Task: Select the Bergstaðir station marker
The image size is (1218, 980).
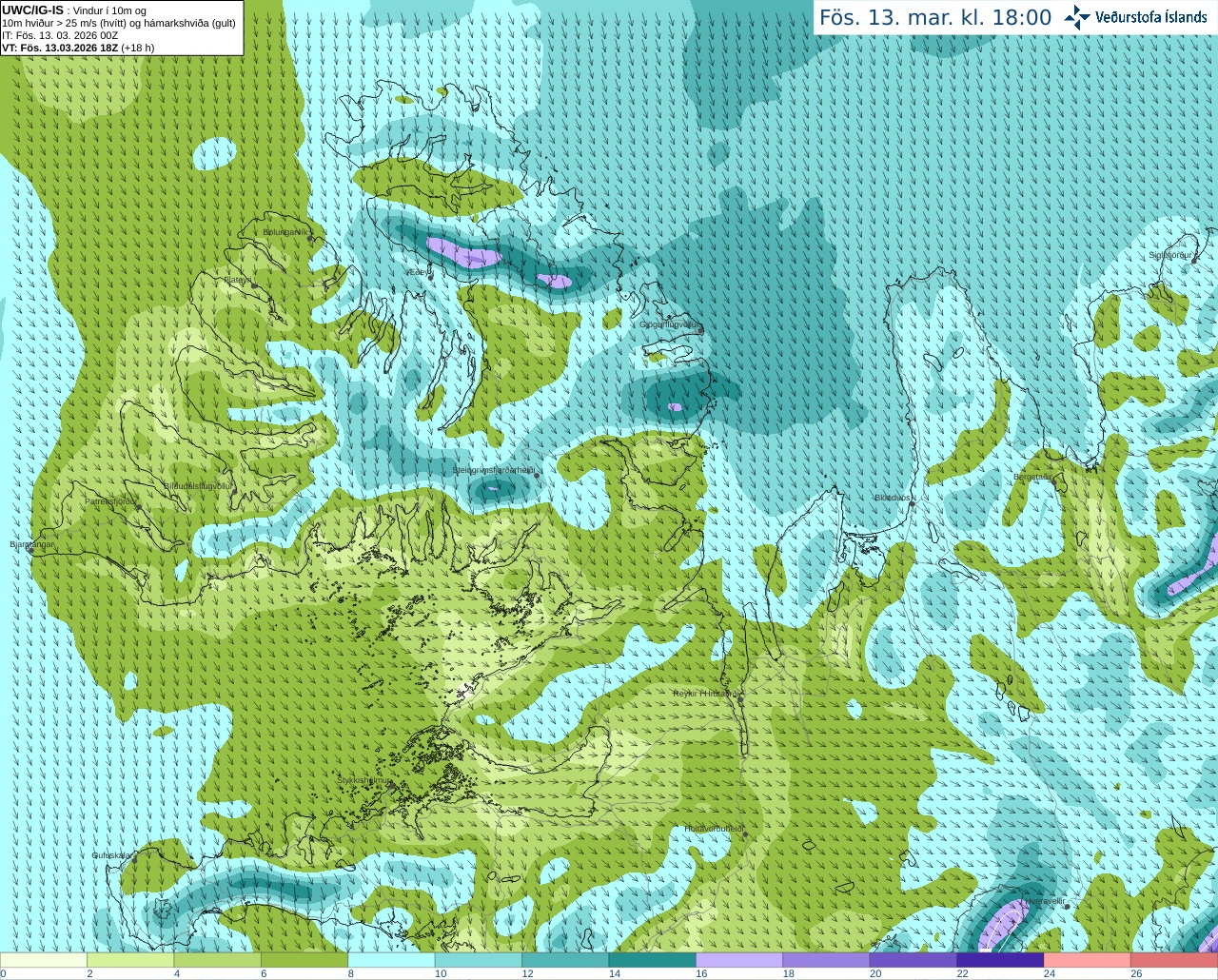Action: pyautogui.click(x=1053, y=482)
